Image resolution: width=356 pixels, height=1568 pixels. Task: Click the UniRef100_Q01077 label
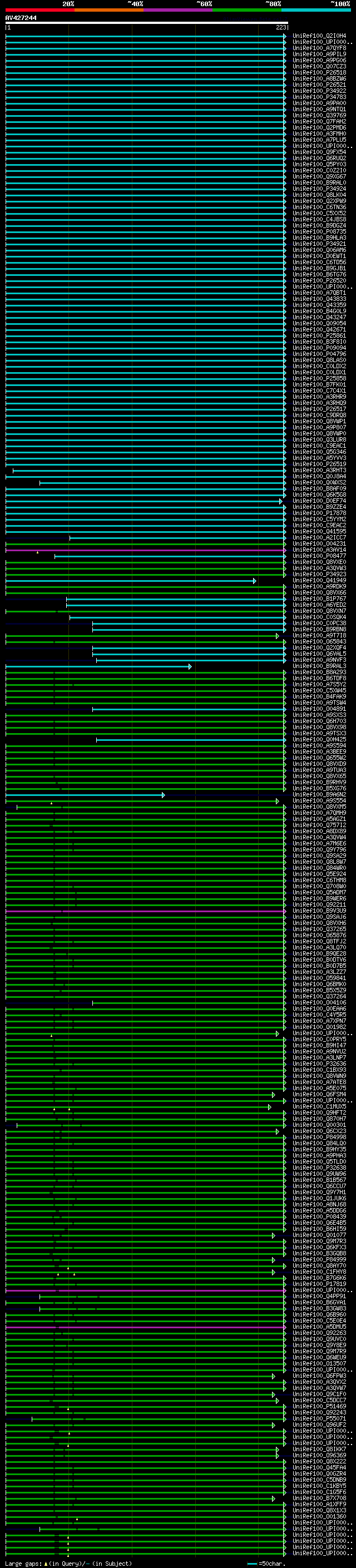319,1235
